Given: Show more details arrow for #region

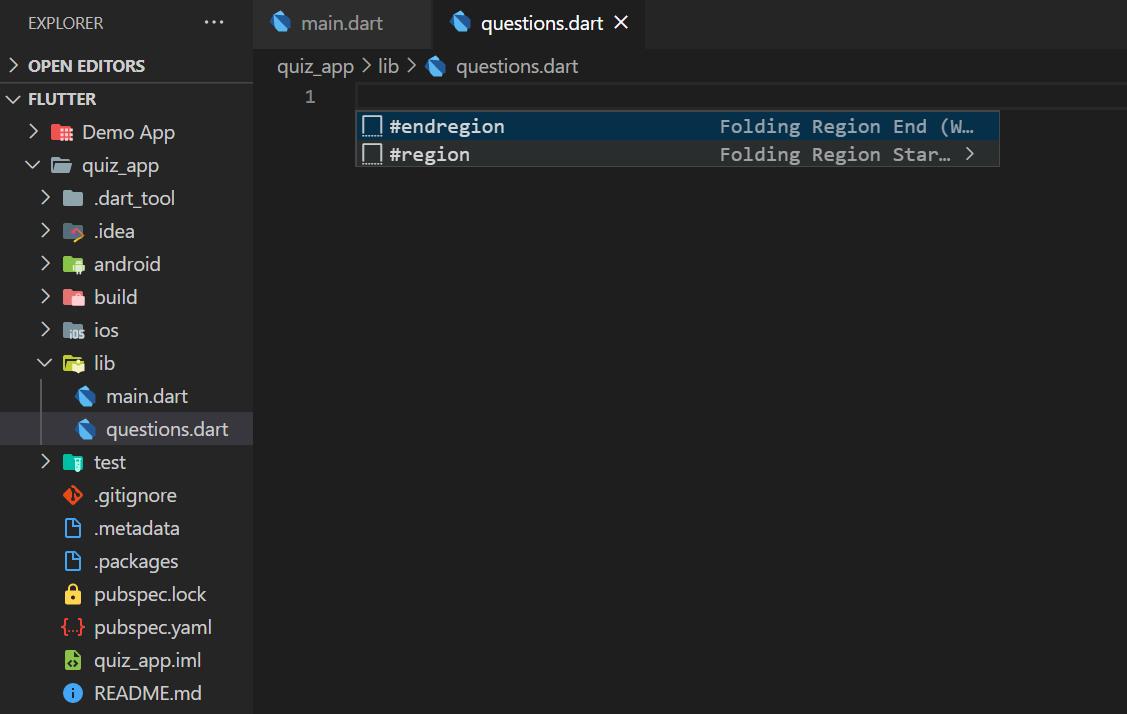Looking at the screenshot, I should 969,154.
